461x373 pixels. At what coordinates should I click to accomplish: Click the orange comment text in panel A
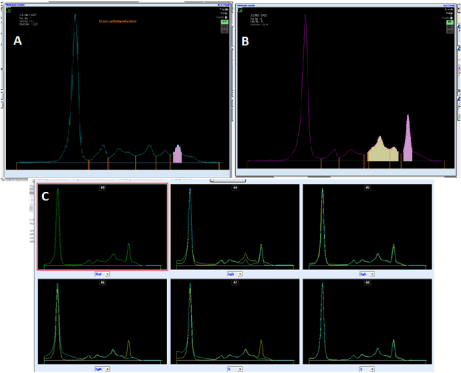pos(117,21)
